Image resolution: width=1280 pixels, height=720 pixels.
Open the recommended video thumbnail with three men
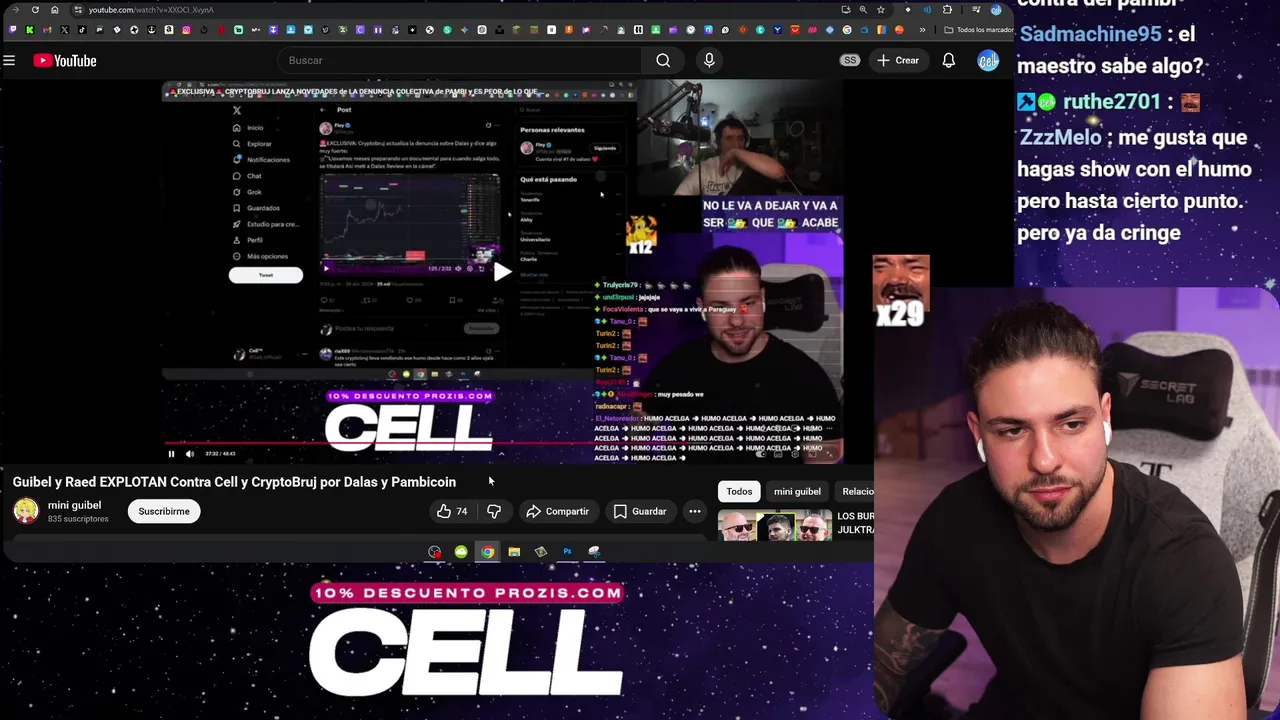[775, 526]
